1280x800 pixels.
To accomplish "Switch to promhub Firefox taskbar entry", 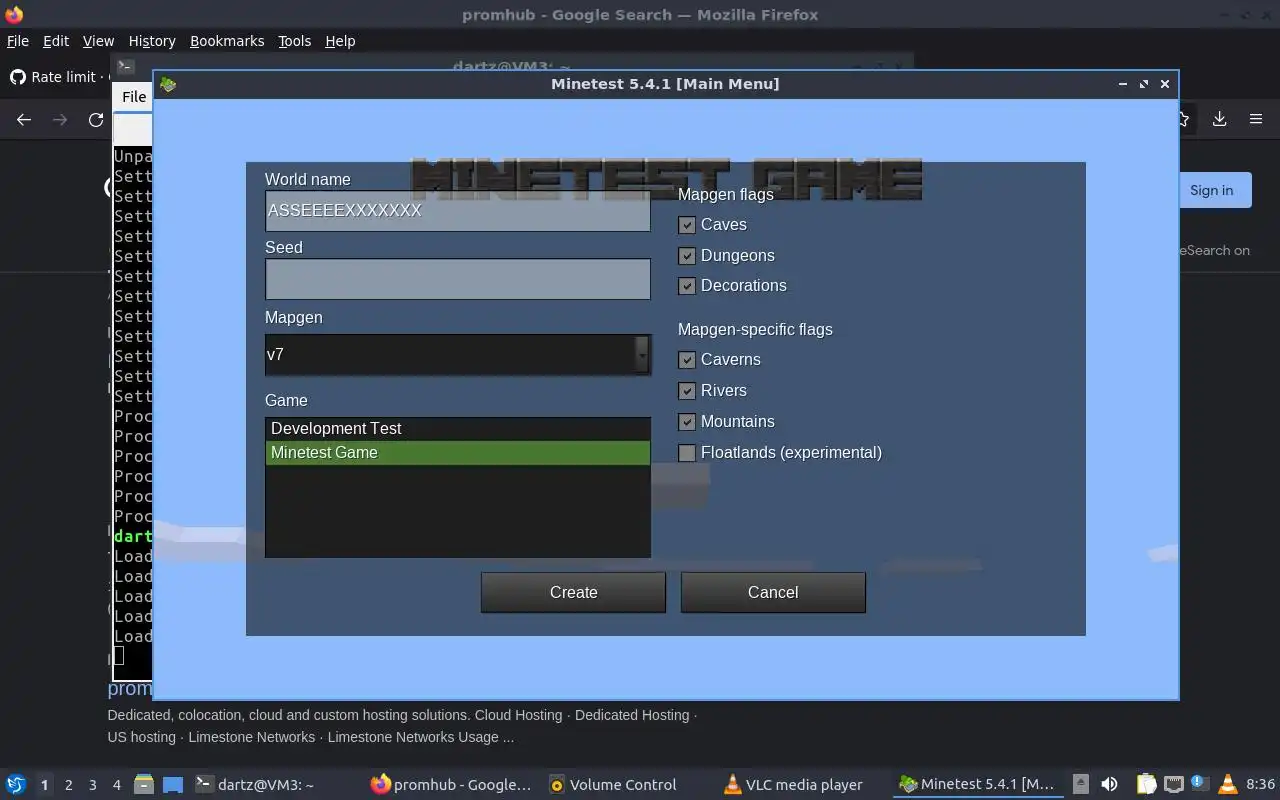I will pyautogui.click(x=451, y=784).
